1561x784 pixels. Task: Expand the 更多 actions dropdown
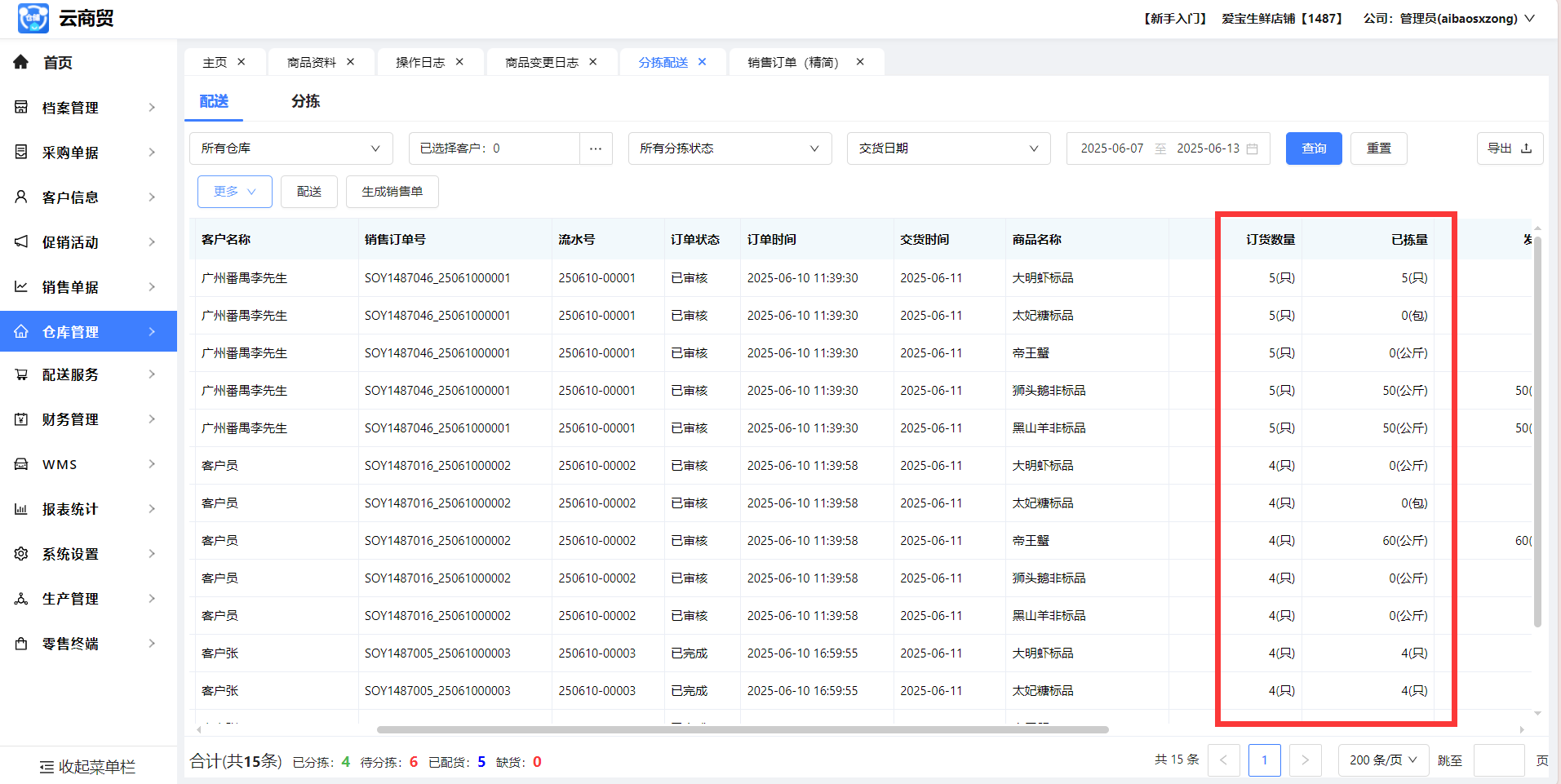234,192
